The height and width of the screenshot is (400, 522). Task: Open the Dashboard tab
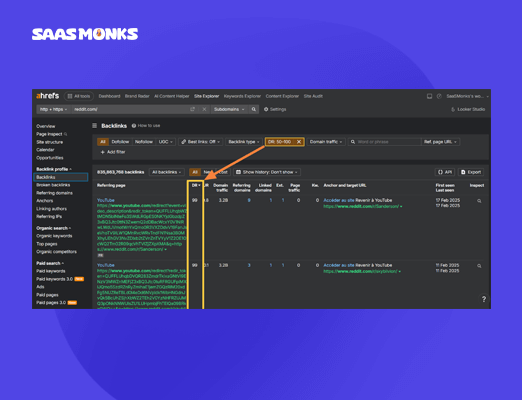click(x=109, y=96)
